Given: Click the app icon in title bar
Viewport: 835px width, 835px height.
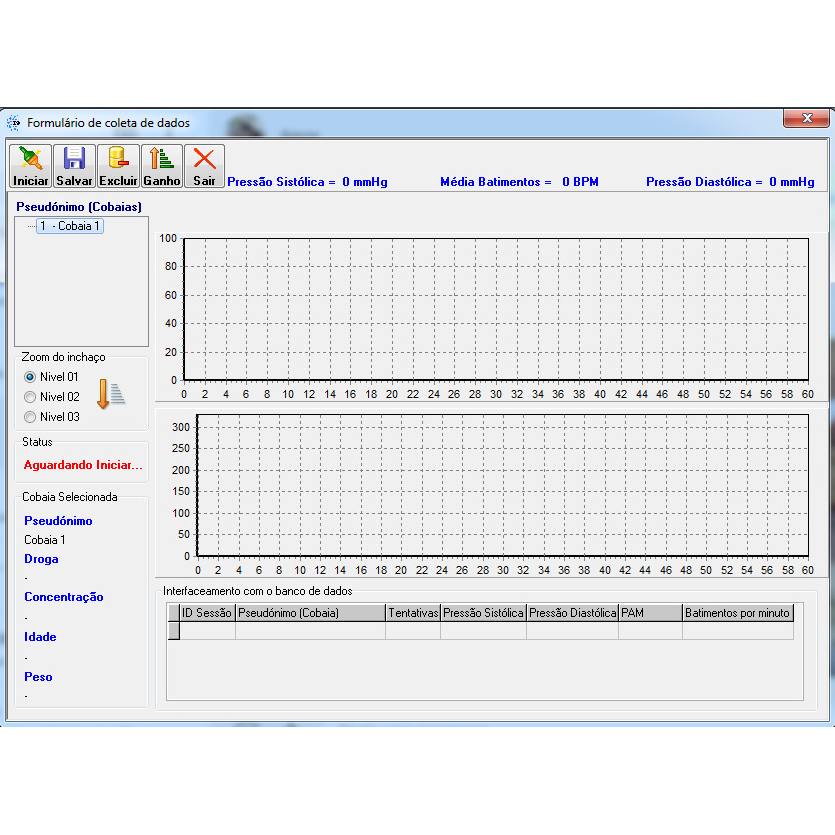Looking at the screenshot, I should point(14,123).
